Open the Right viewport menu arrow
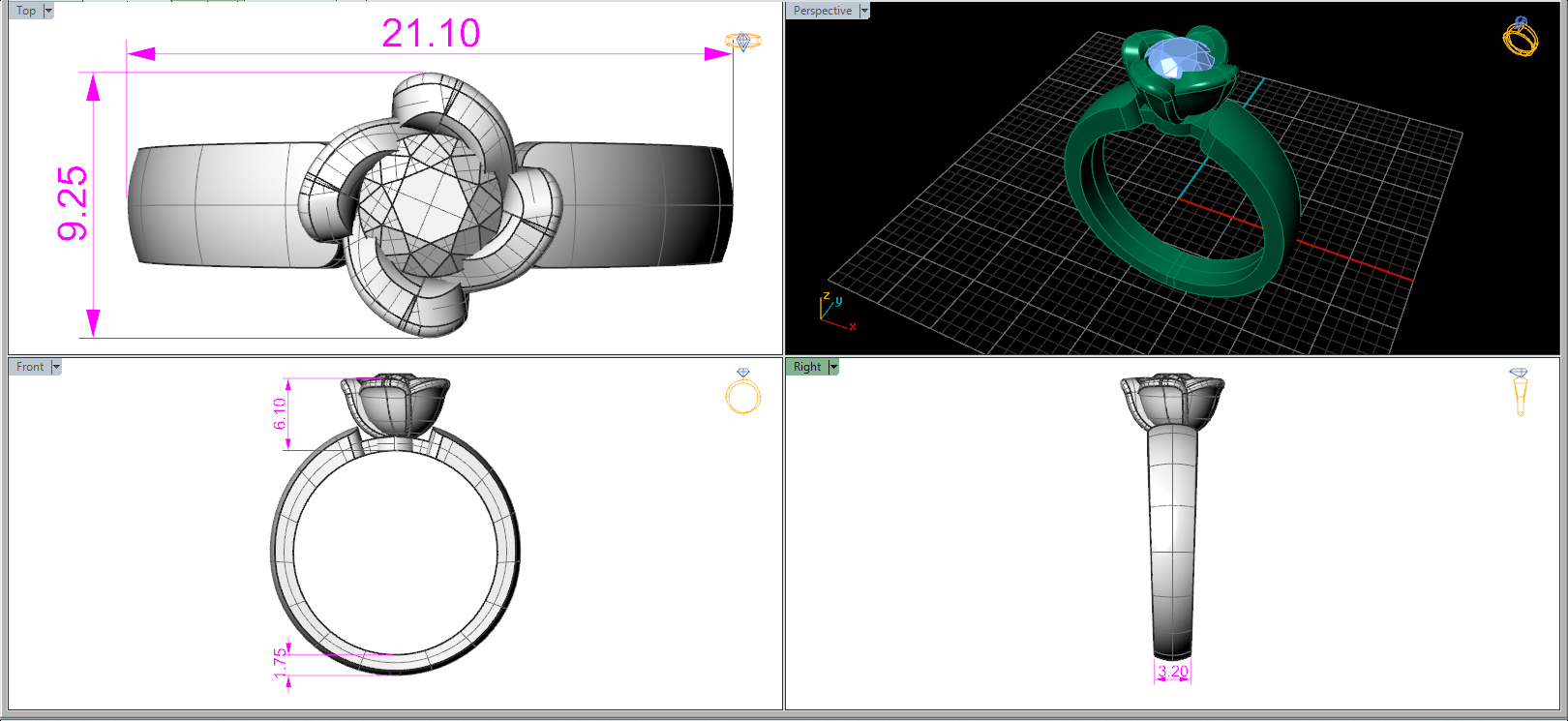Screen dimensions: 1568x721 [x=833, y=367]
